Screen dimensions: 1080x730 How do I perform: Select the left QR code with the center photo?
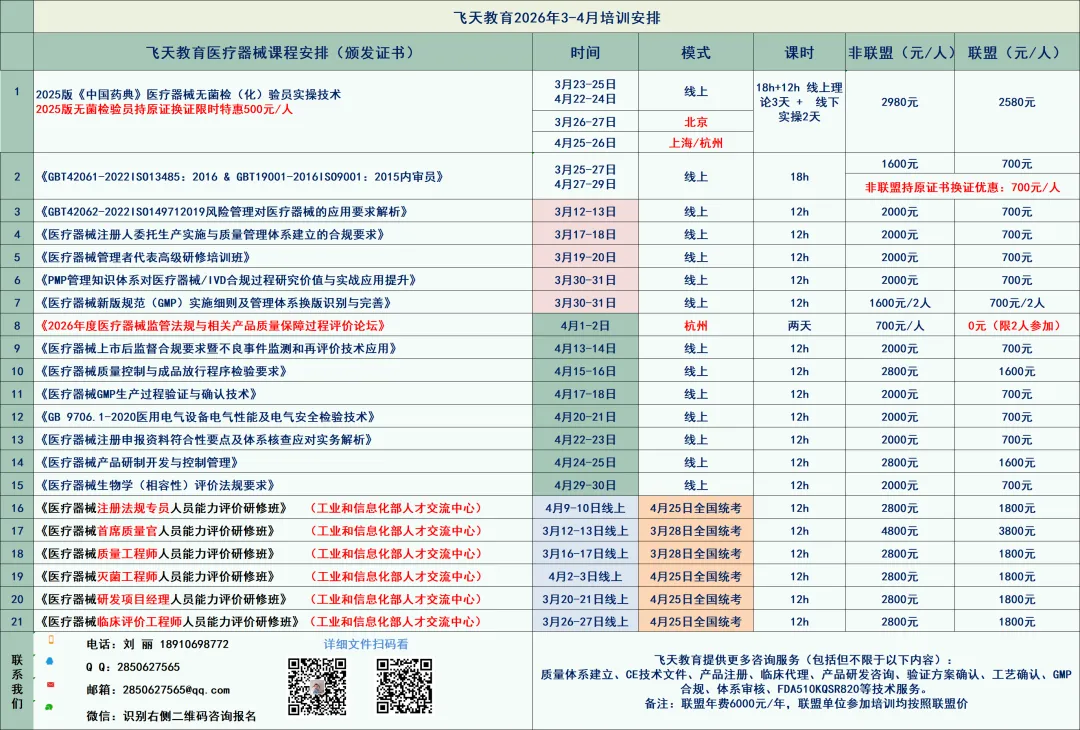(x=317, y=686)
